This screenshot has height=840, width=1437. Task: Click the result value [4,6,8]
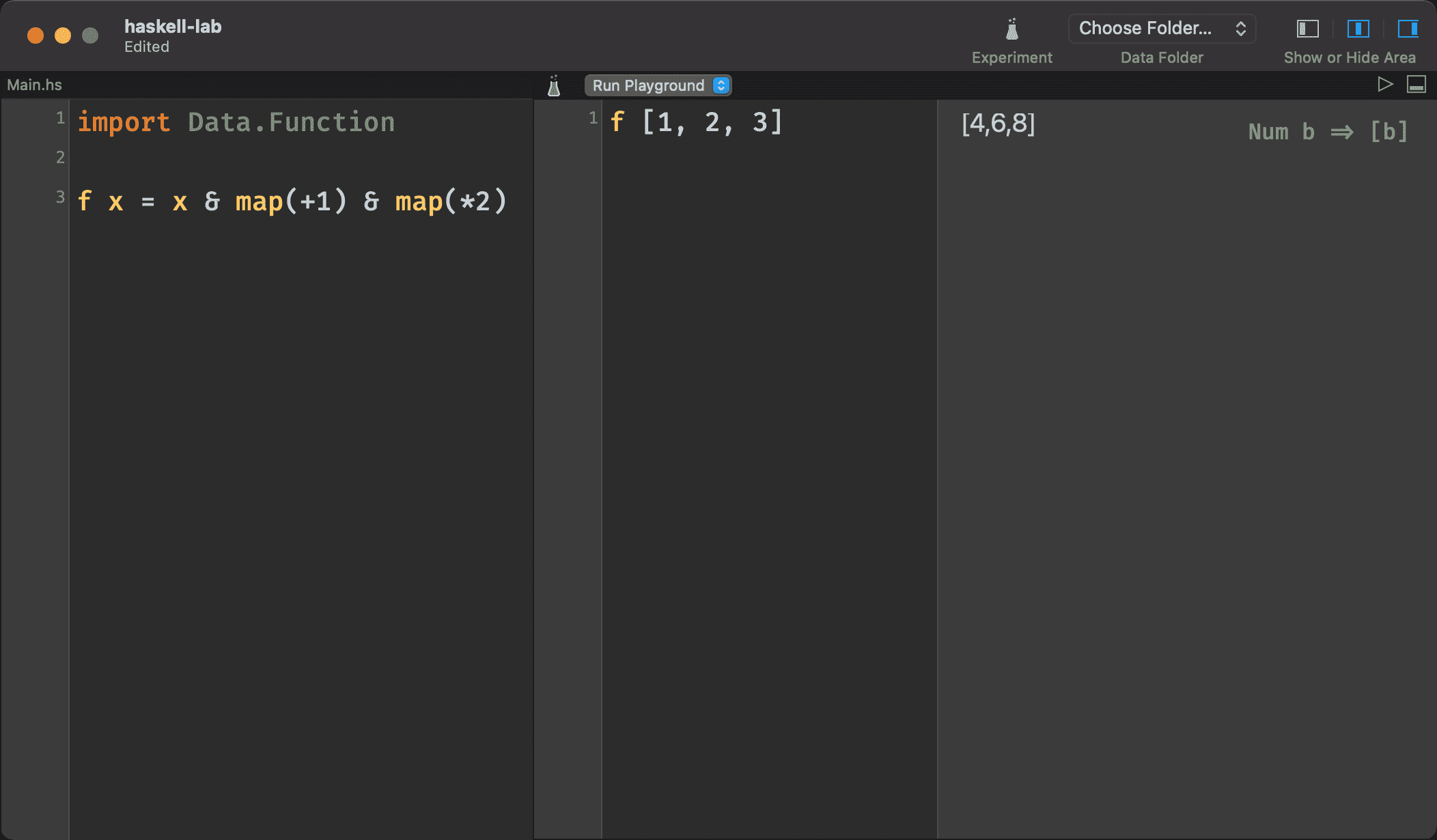(999, 124)
